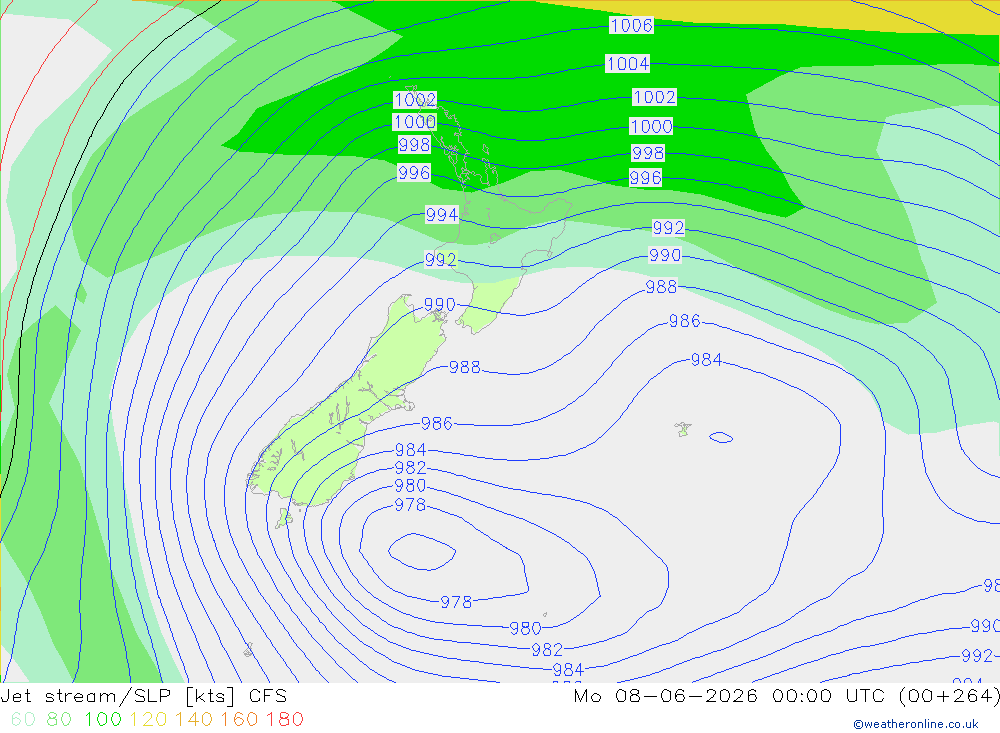
Task: Click the 120 knot legend value
Action: click(148, 720)
